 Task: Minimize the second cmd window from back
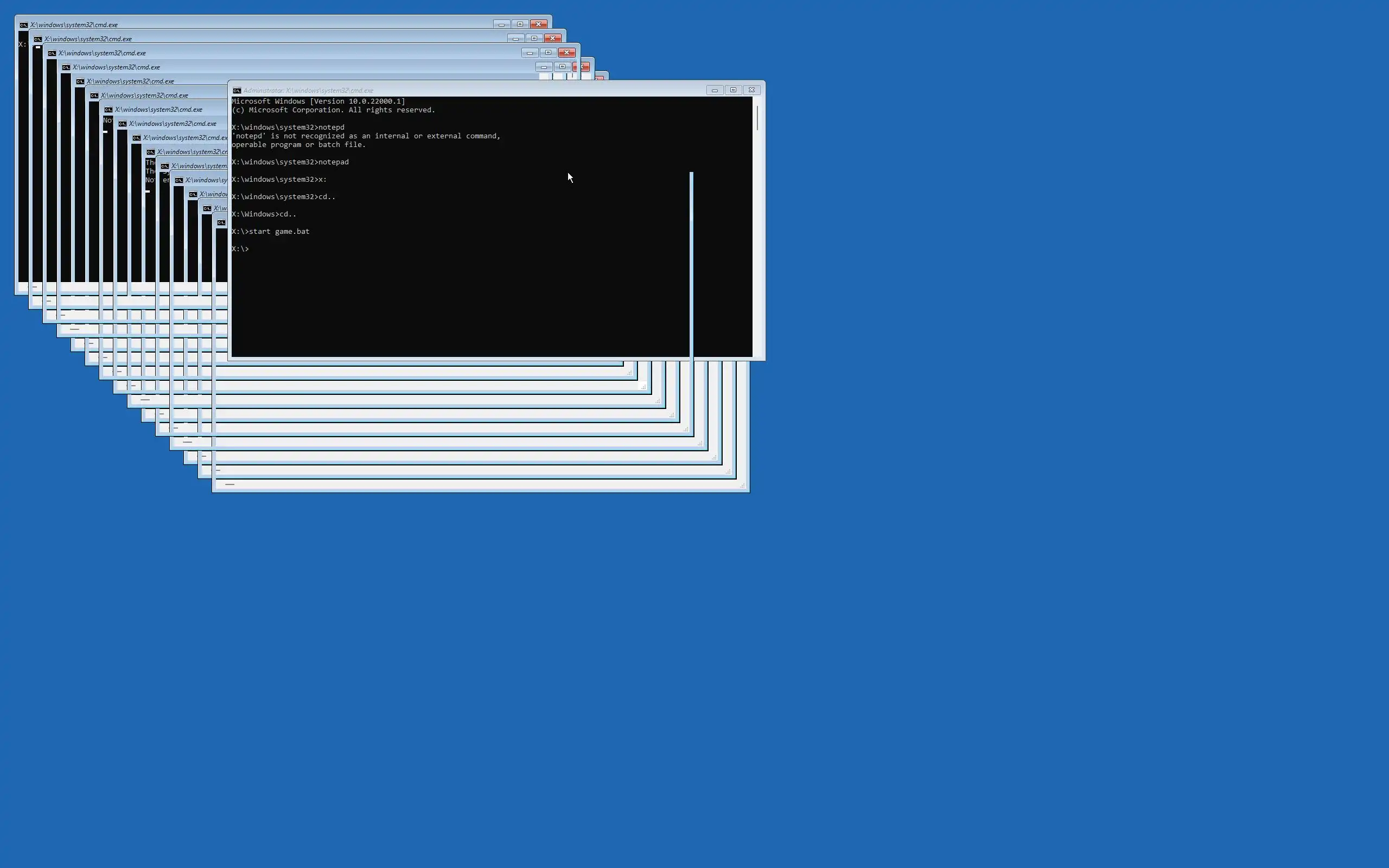tap(515, 39)
